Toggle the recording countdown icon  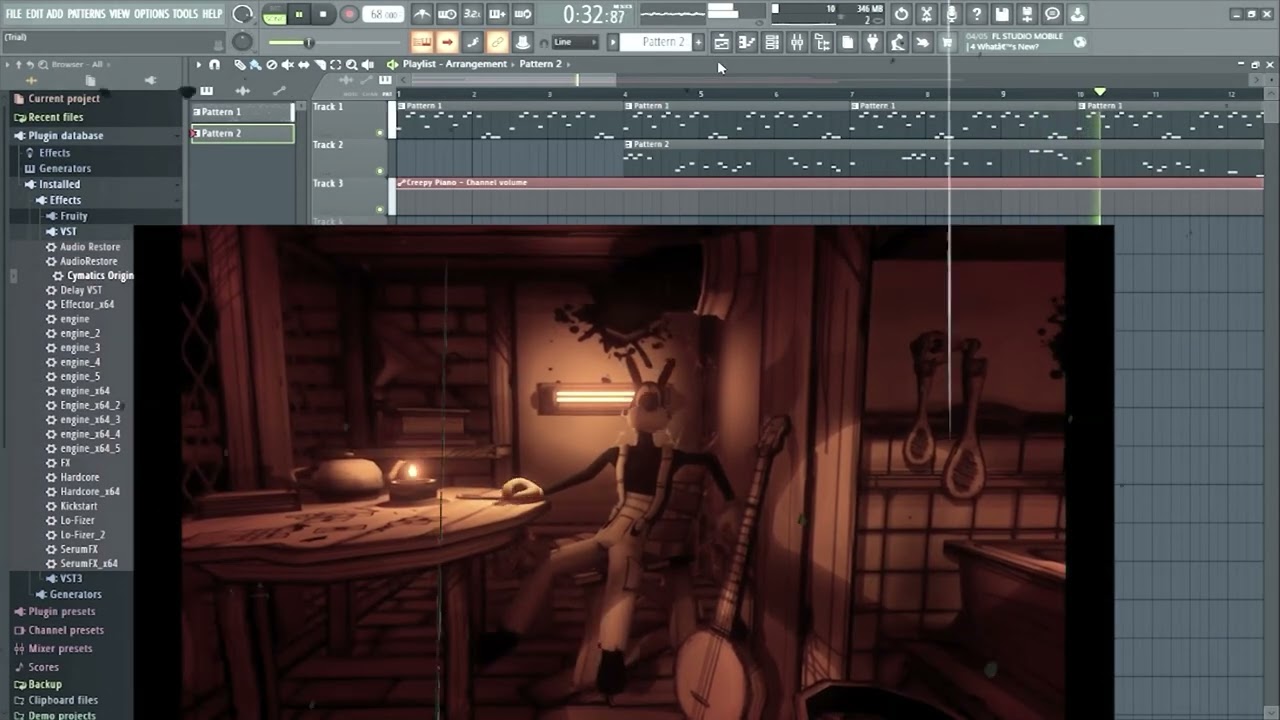click(472, 14)
